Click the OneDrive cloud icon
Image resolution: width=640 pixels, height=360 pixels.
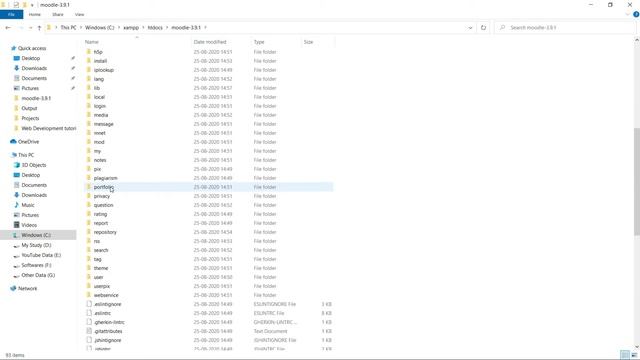(13, 142)
